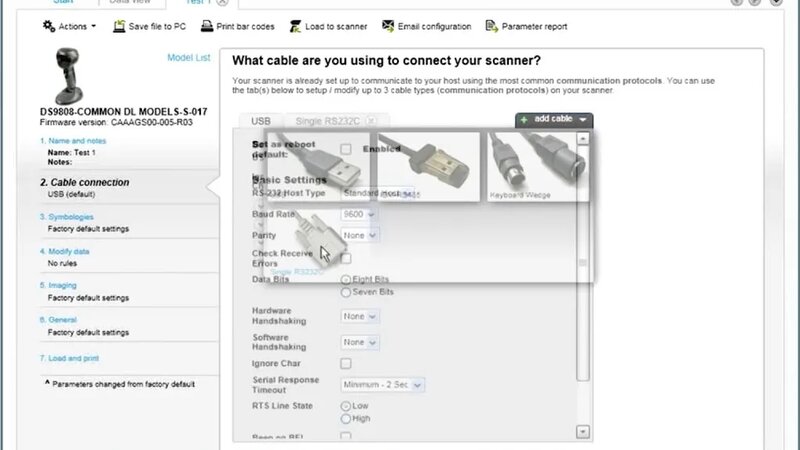Click the settings scrollbar up arrow
800x450 pixels.
(583, 138)
